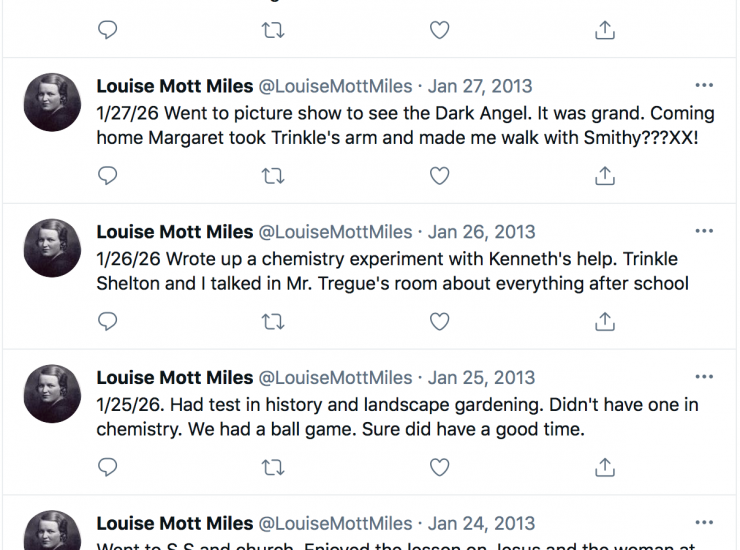This screenshot has width=740, height=550.
Task: Share the Jan 26, 2013 tweet
Action: tap(604, 322)
